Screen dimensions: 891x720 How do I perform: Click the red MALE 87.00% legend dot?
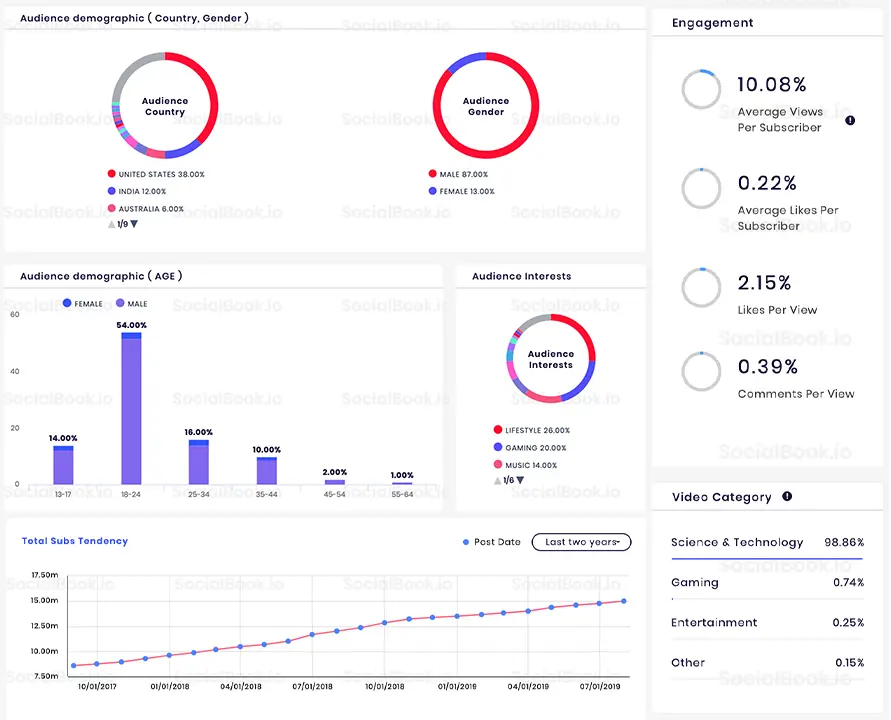coord(433,174)
